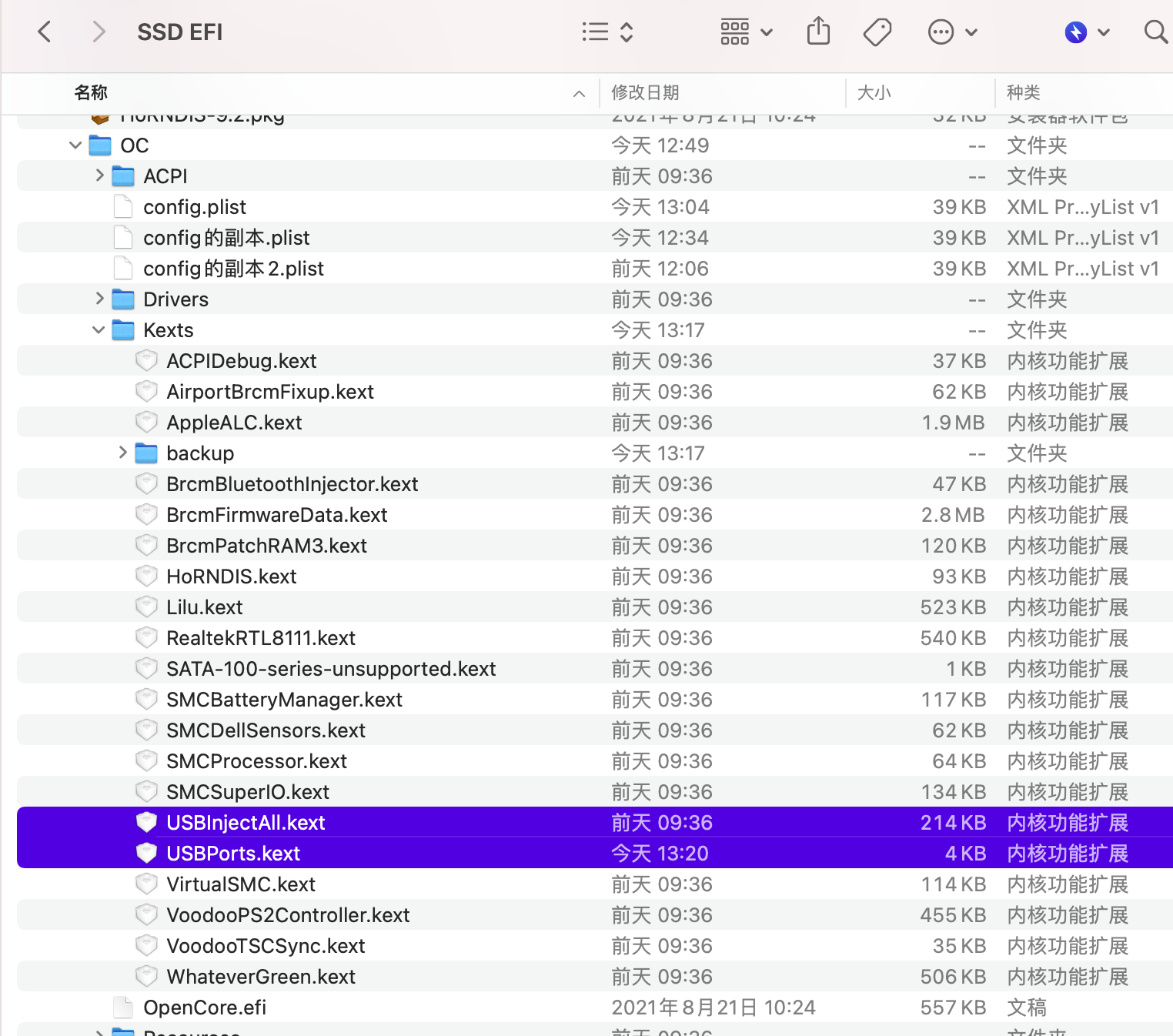This screenshot has height=1036, width=1173.
Task: Click the config的副本.plist file icon
Action: [x=123, y=237]
